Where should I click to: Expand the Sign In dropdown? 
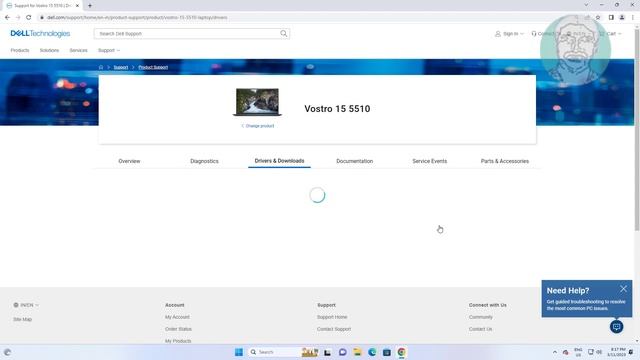(509, 34)
